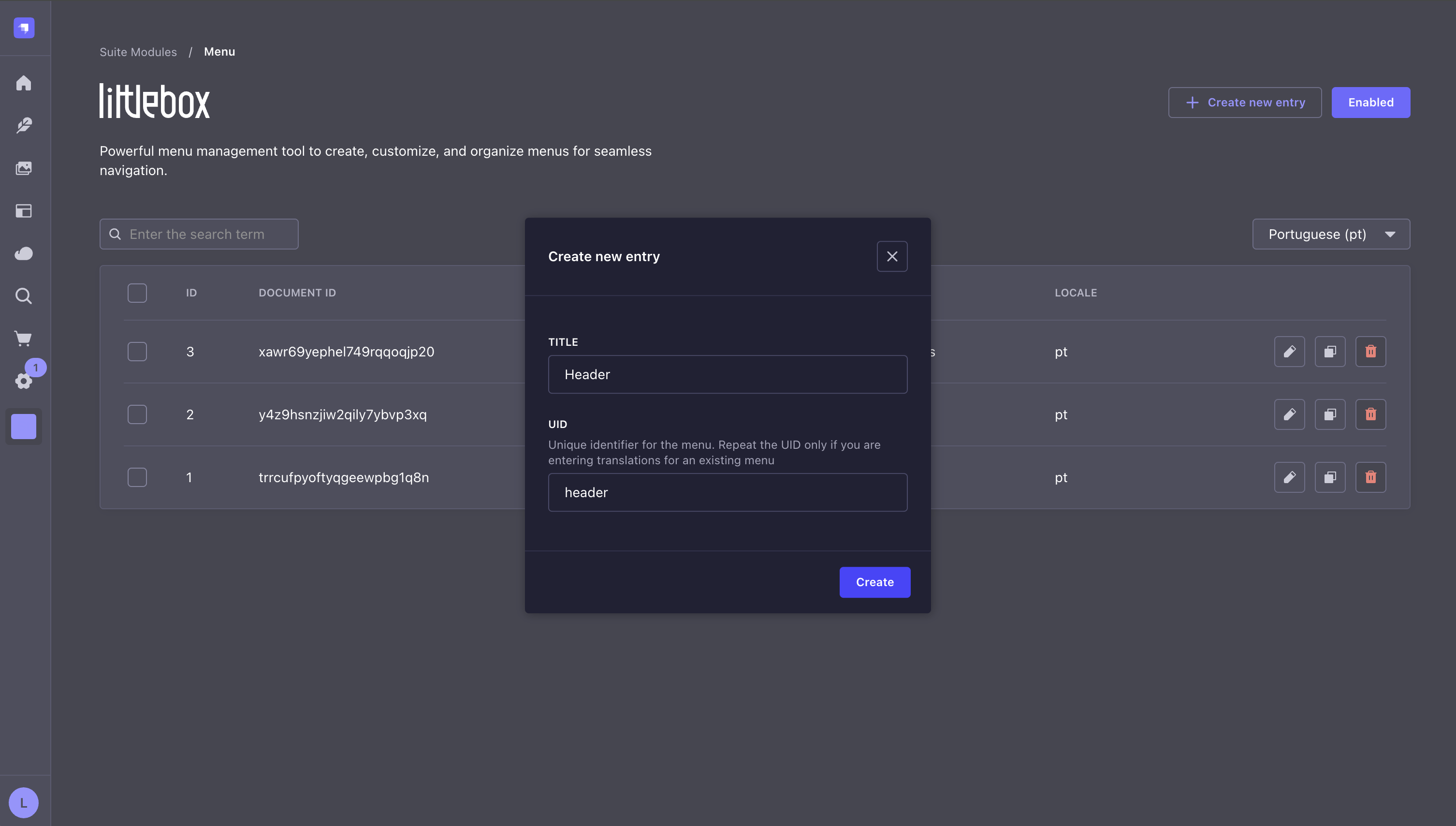Open Settings gear icon with badge
Image resolution: width=1456 pixels, height=826 pixels.
tap(23, 381)
